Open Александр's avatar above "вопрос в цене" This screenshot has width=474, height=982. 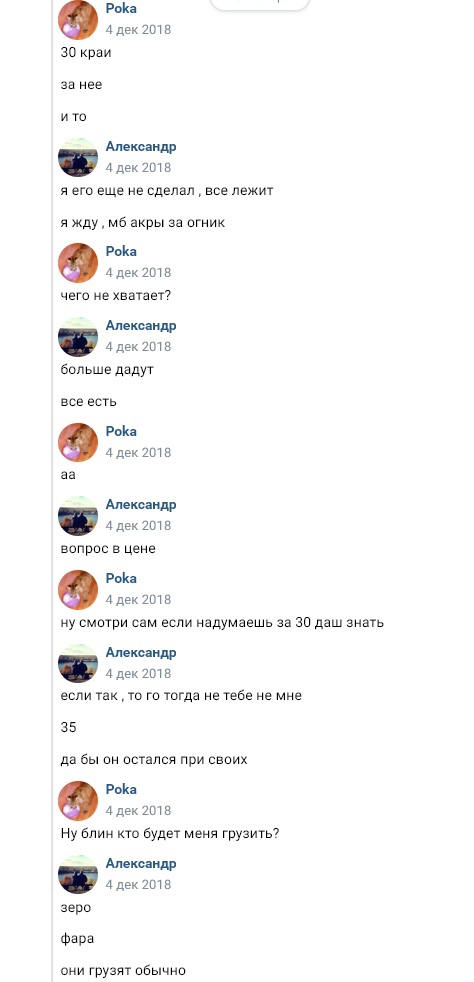coord(78,516)
